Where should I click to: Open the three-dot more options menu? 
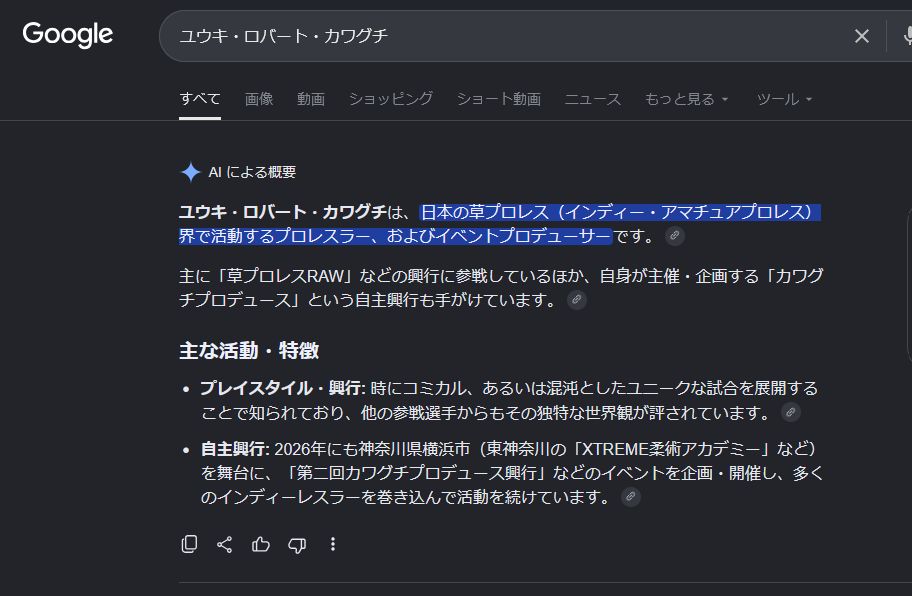coord(333,544)
